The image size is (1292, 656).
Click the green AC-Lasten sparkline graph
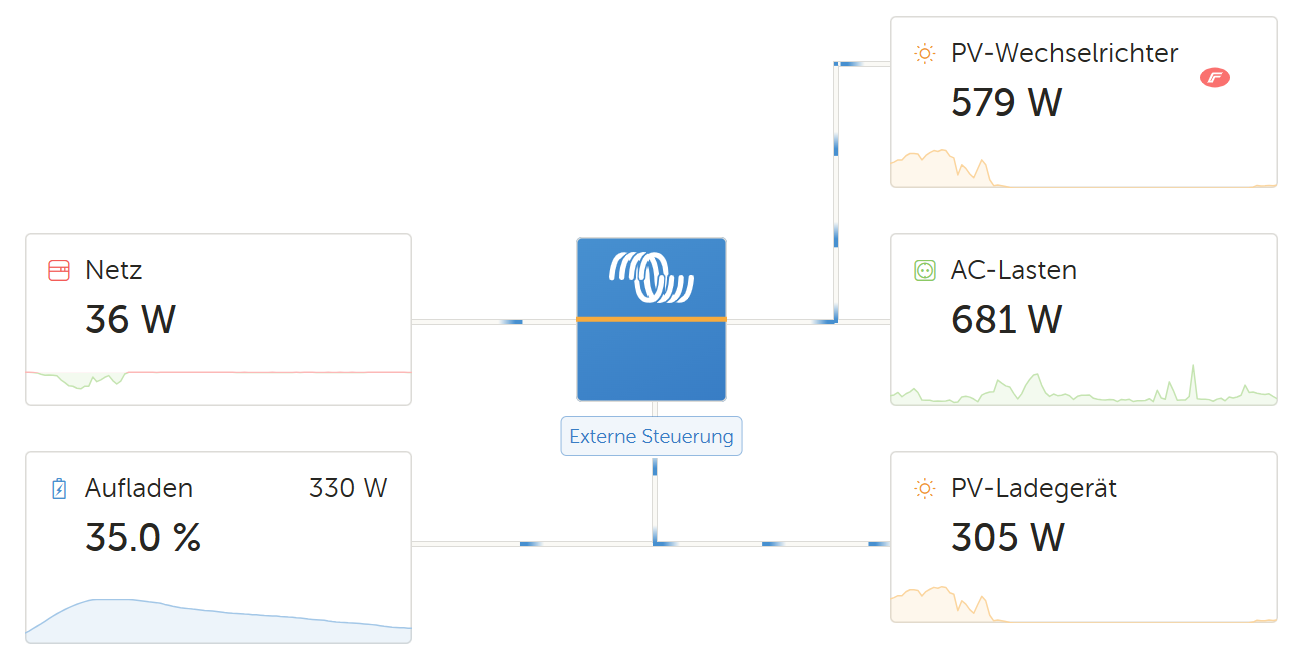(x=1084, y=385)
